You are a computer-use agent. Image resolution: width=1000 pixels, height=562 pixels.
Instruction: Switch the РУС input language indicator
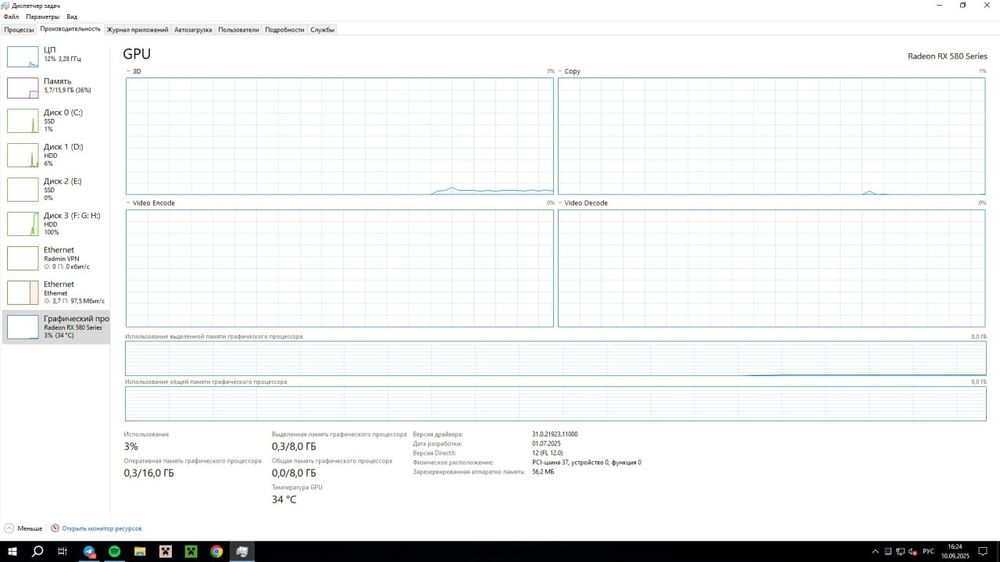click(x=929, y=552)
